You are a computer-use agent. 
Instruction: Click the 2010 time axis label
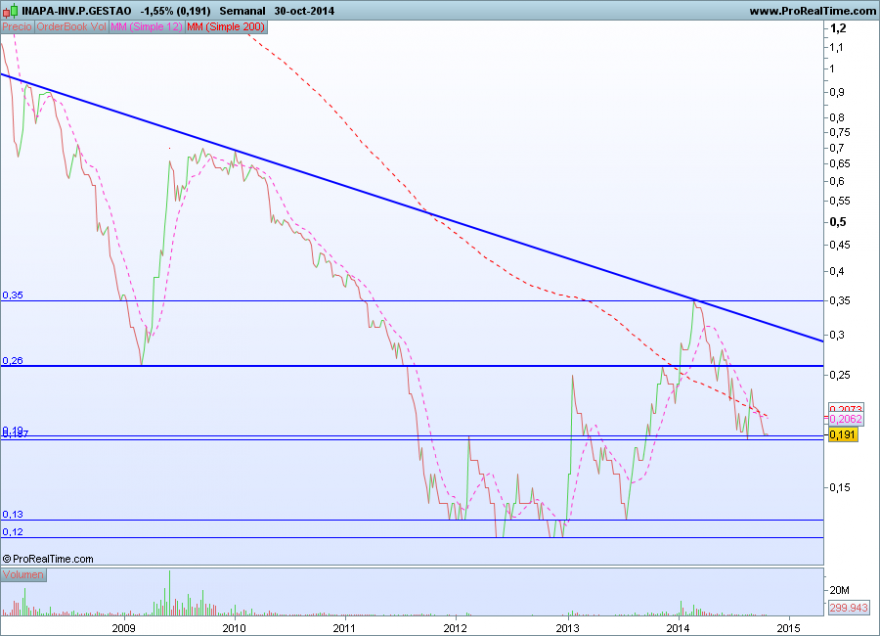tap(234, 628)
